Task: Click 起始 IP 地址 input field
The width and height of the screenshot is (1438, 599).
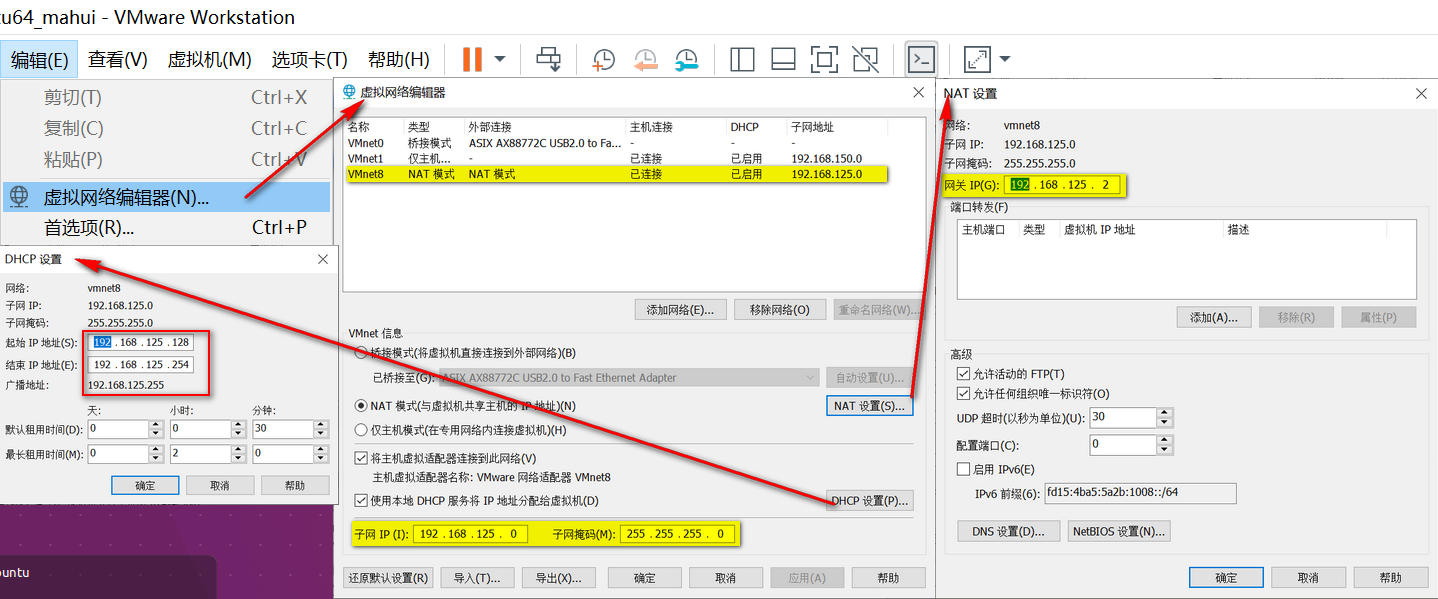Action: 140,342
